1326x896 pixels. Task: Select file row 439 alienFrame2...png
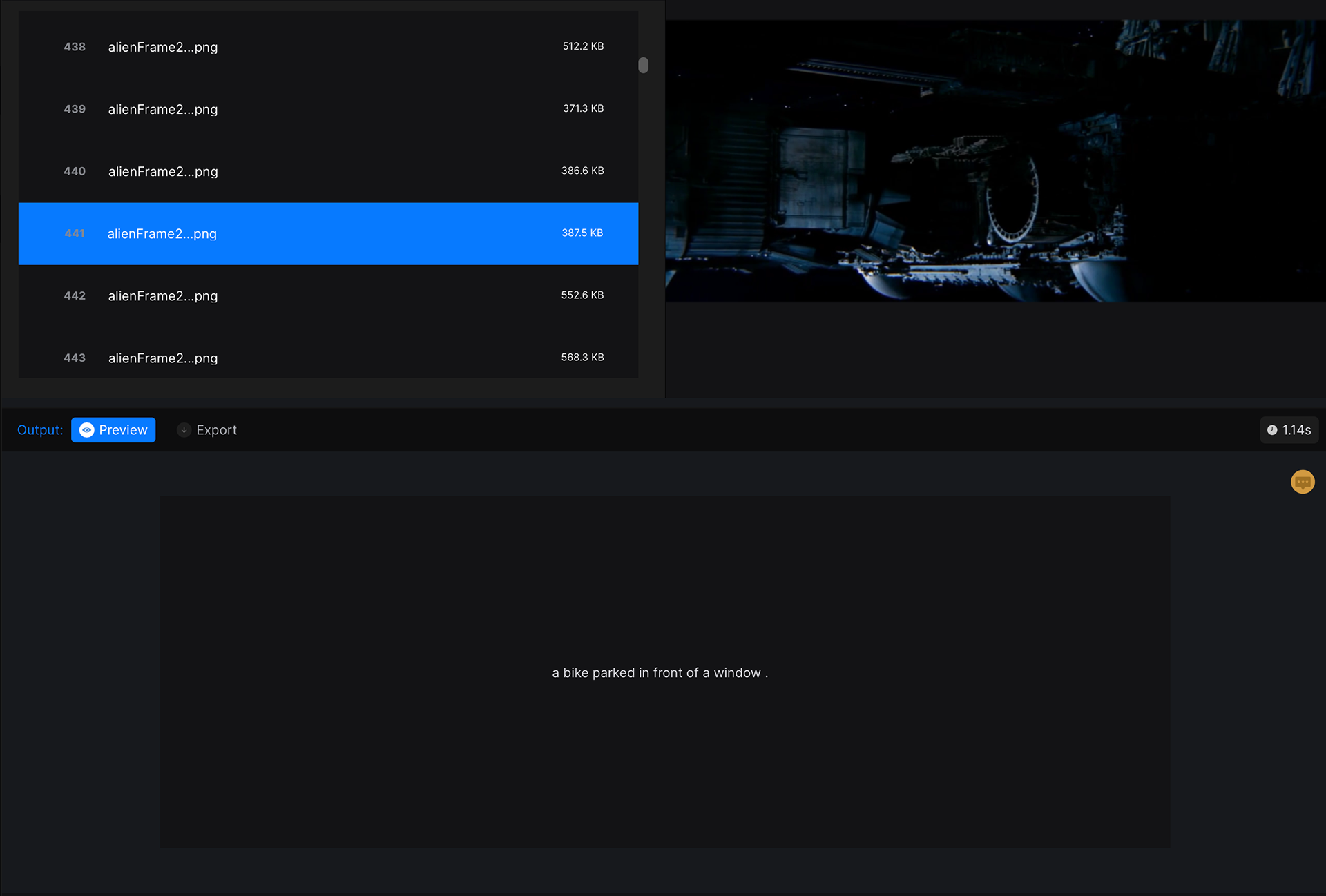pos(328,109)
